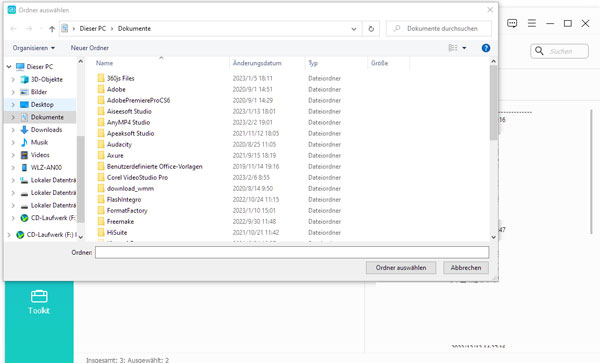Open address bar history dropdown arrow
This screenshot has width=600, height=363.
click(354, 29)
